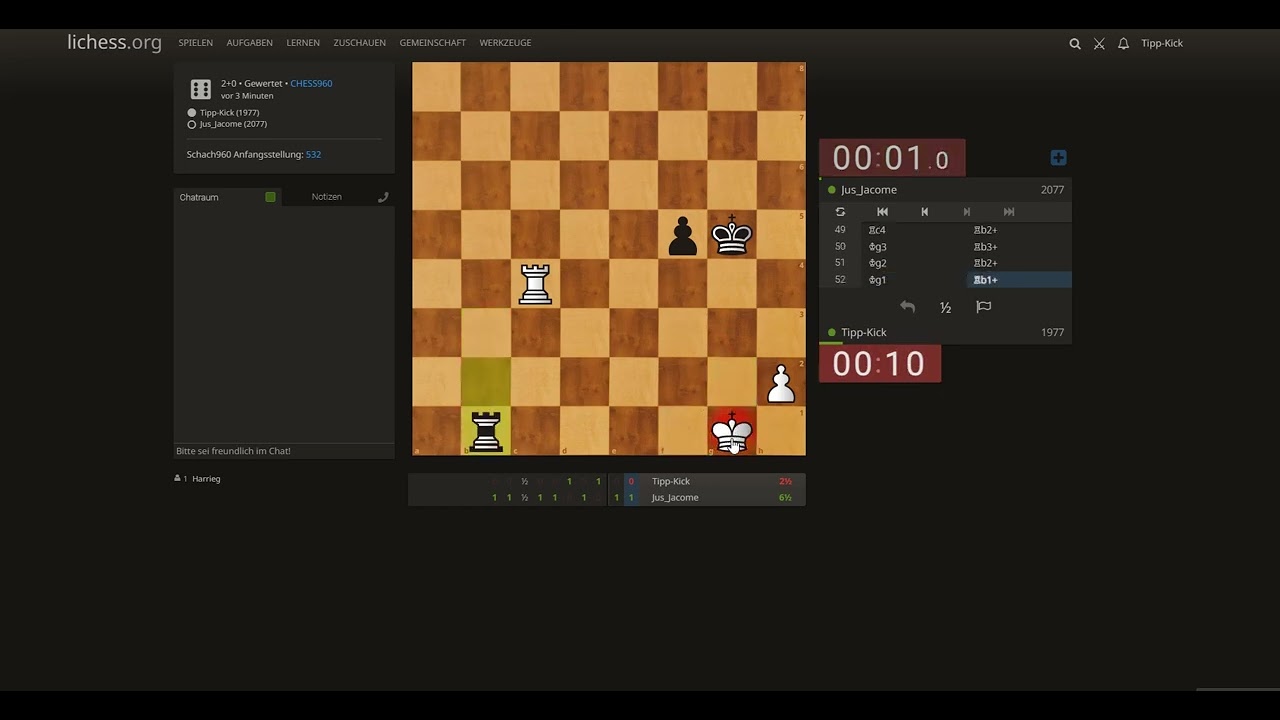Select move 52 Kg1

tap(914, 280)
